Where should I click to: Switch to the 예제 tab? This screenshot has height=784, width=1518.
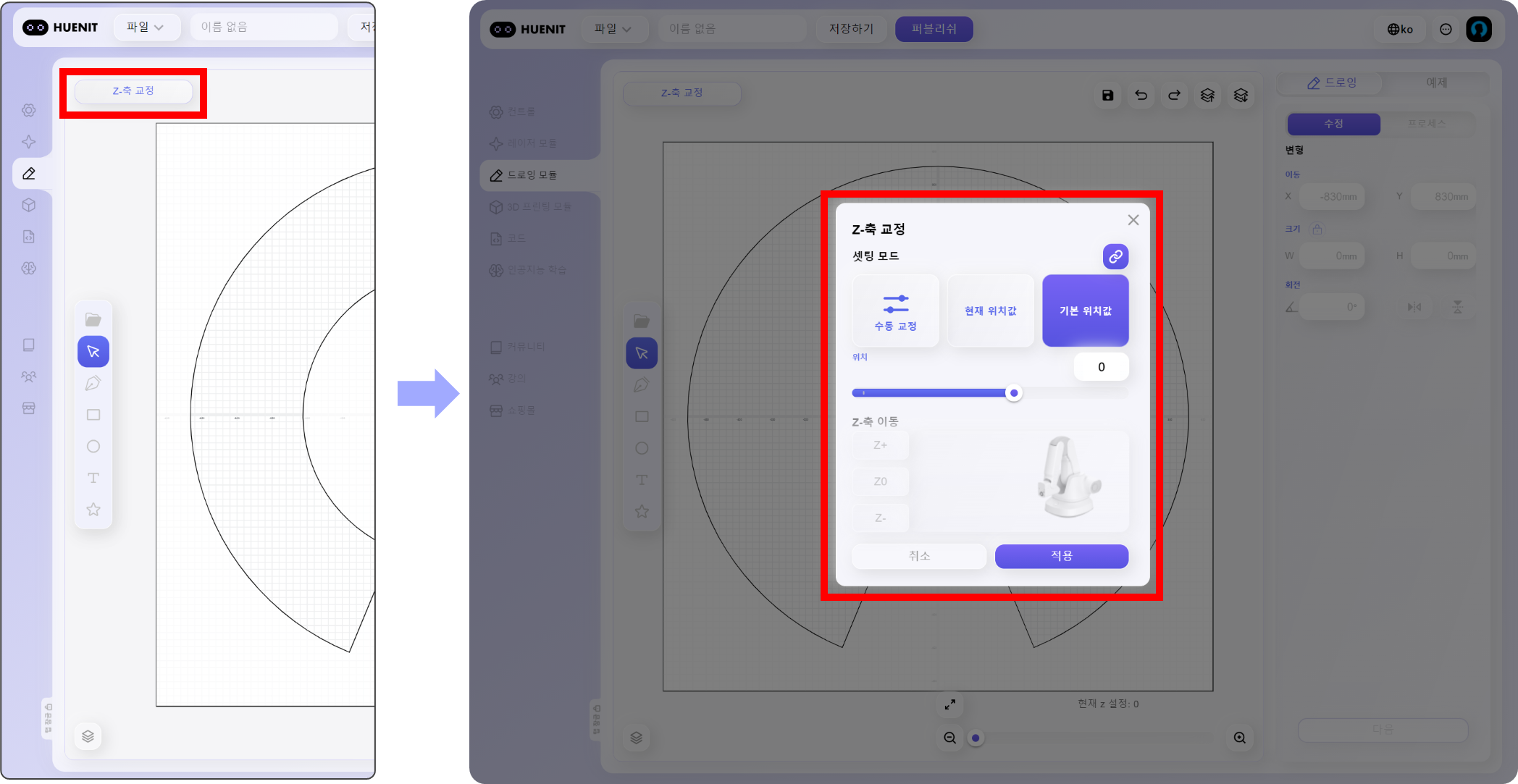(1436, 83)
